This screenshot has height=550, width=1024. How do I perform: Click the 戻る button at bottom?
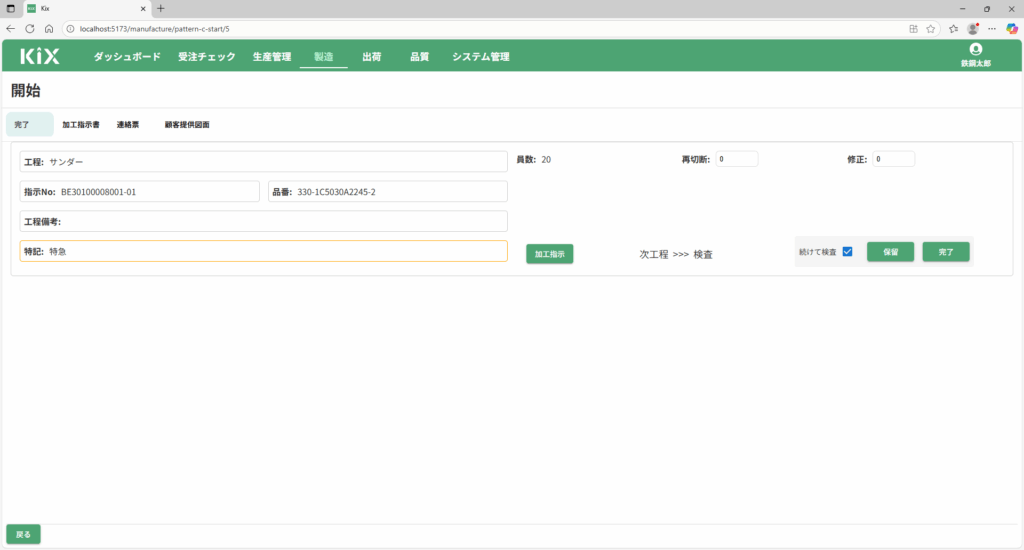(x=23, y=534)
